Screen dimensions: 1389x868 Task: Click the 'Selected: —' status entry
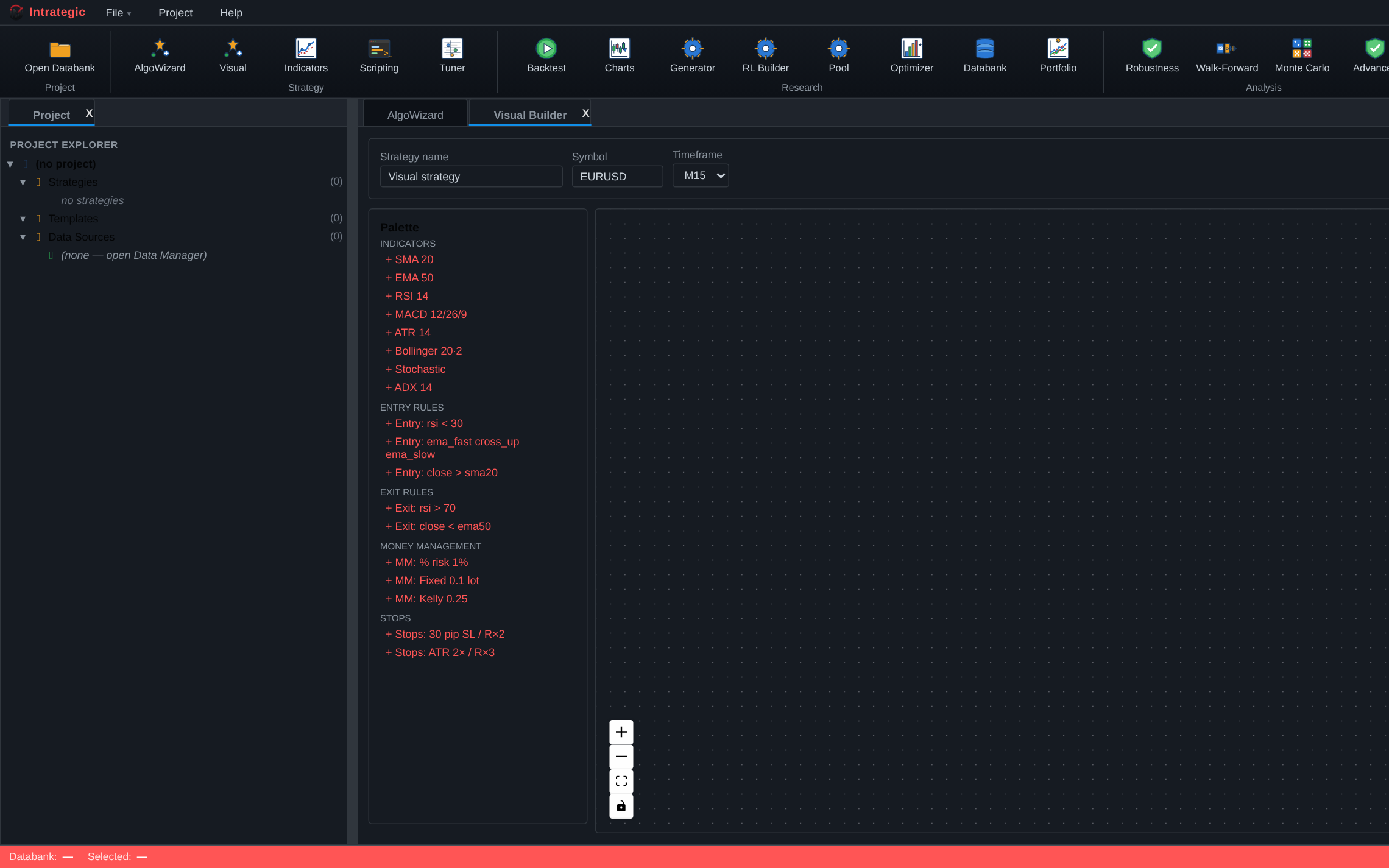[118, 856]
